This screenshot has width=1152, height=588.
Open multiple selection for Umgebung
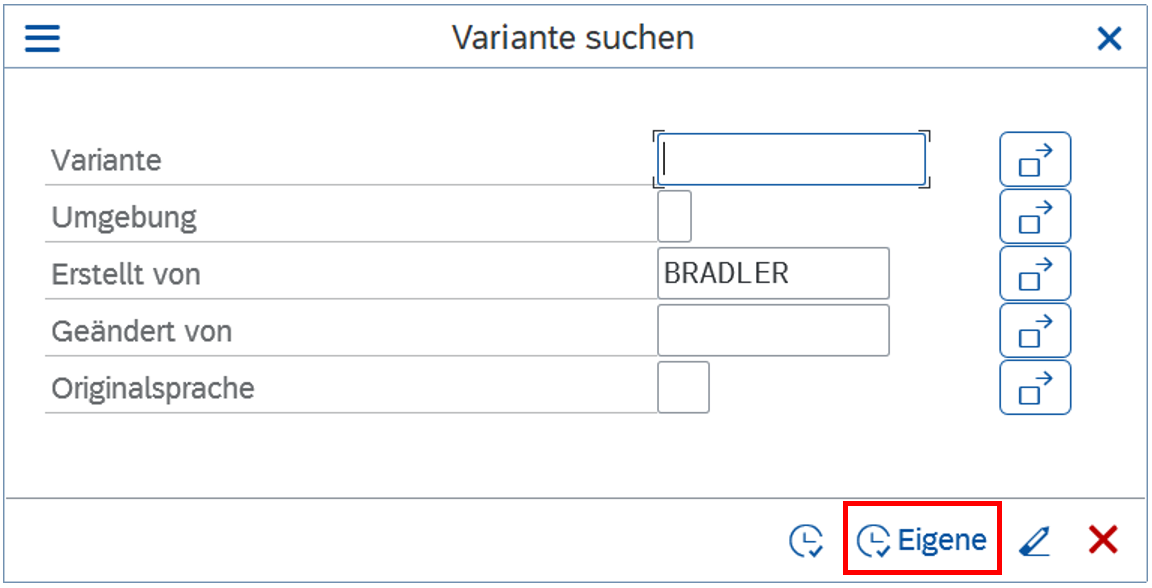(x=1035, y=216)
